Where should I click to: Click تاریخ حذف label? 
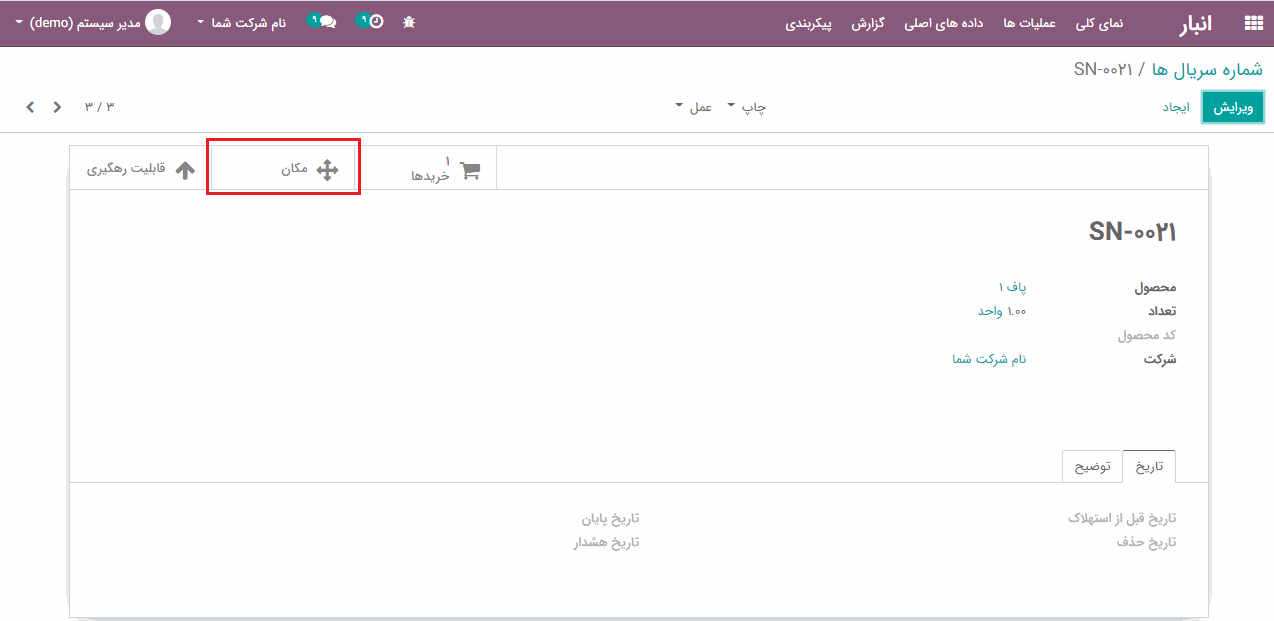(1147, 542)
